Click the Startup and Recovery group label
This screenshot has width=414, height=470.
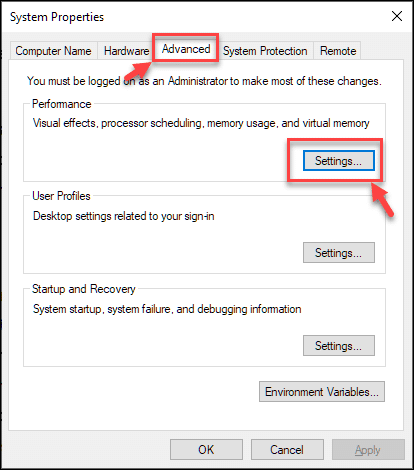84,289
